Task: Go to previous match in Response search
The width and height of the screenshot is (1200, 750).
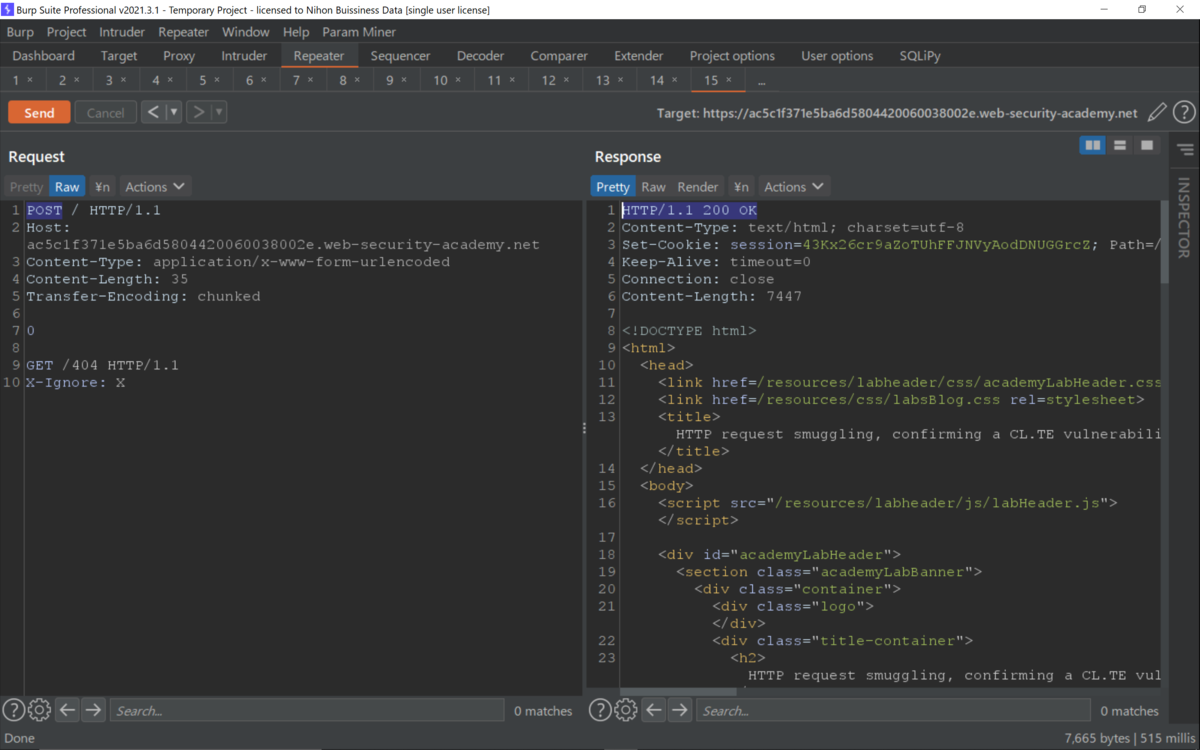Action: 653,710
